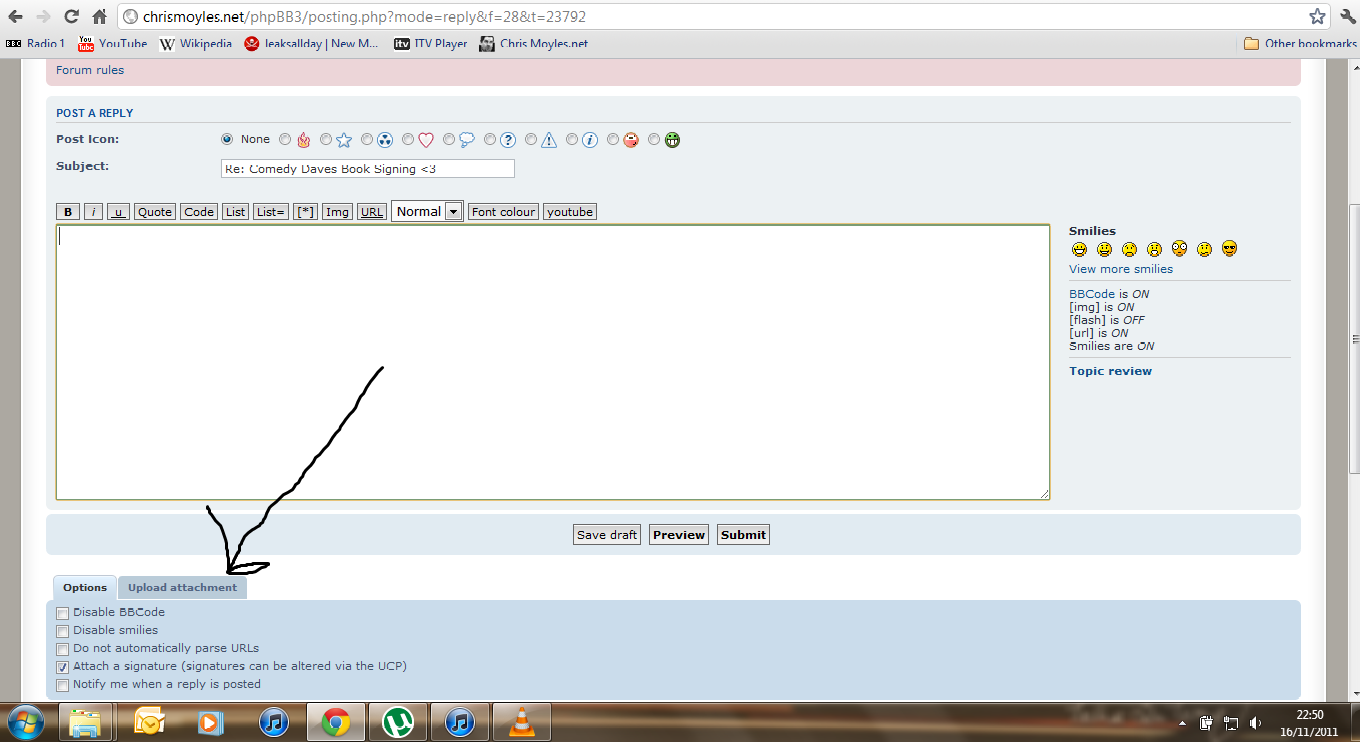Uncheck the Attach a signature checkbox
Image resolution: width=1360 pixels, height=742 pixels.
click(x=63, y=667)
